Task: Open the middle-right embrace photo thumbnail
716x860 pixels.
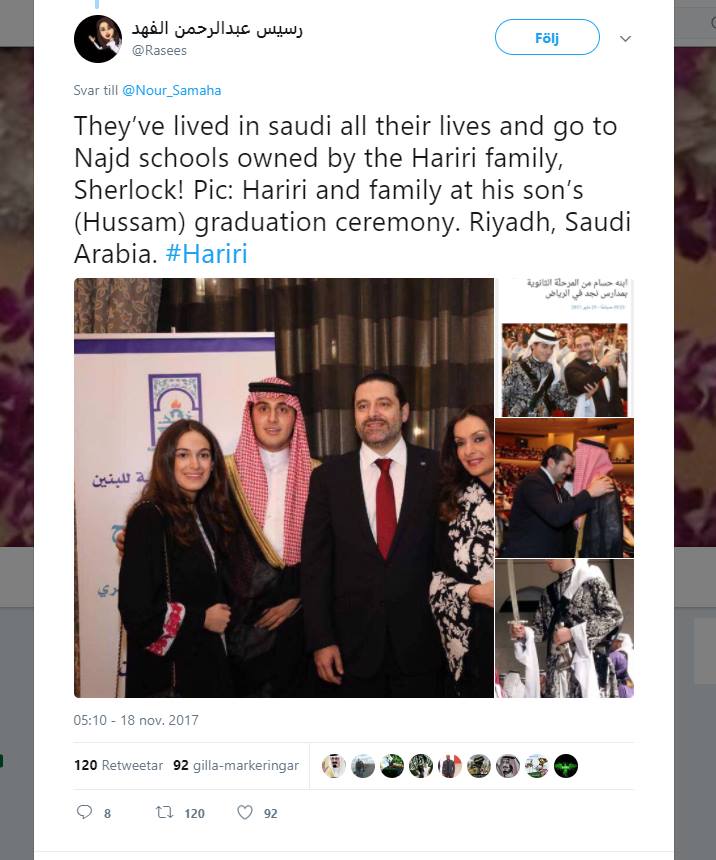Action: point(565,488)
